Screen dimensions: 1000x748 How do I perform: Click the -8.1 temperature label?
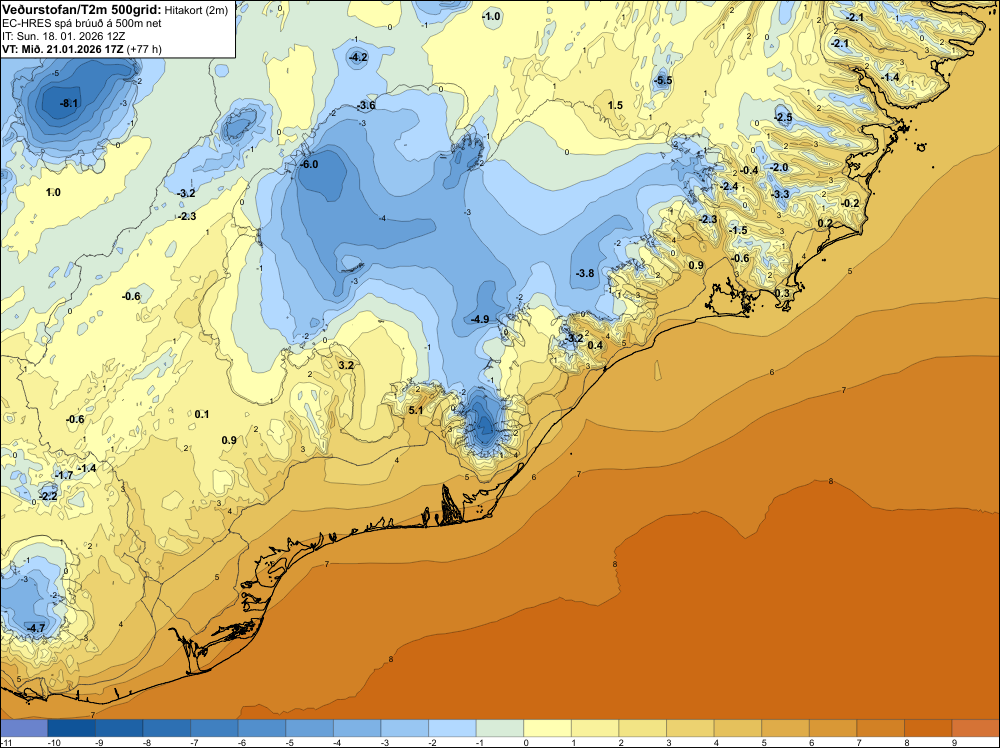point(69,103)
